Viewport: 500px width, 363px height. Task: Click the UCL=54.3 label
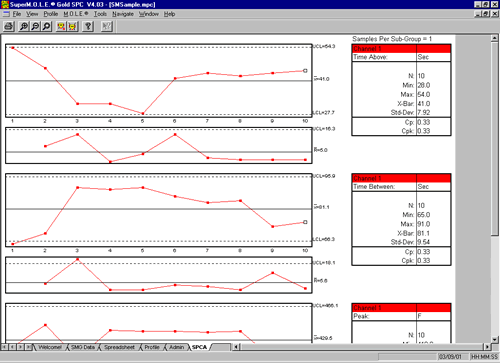point(324,46)
